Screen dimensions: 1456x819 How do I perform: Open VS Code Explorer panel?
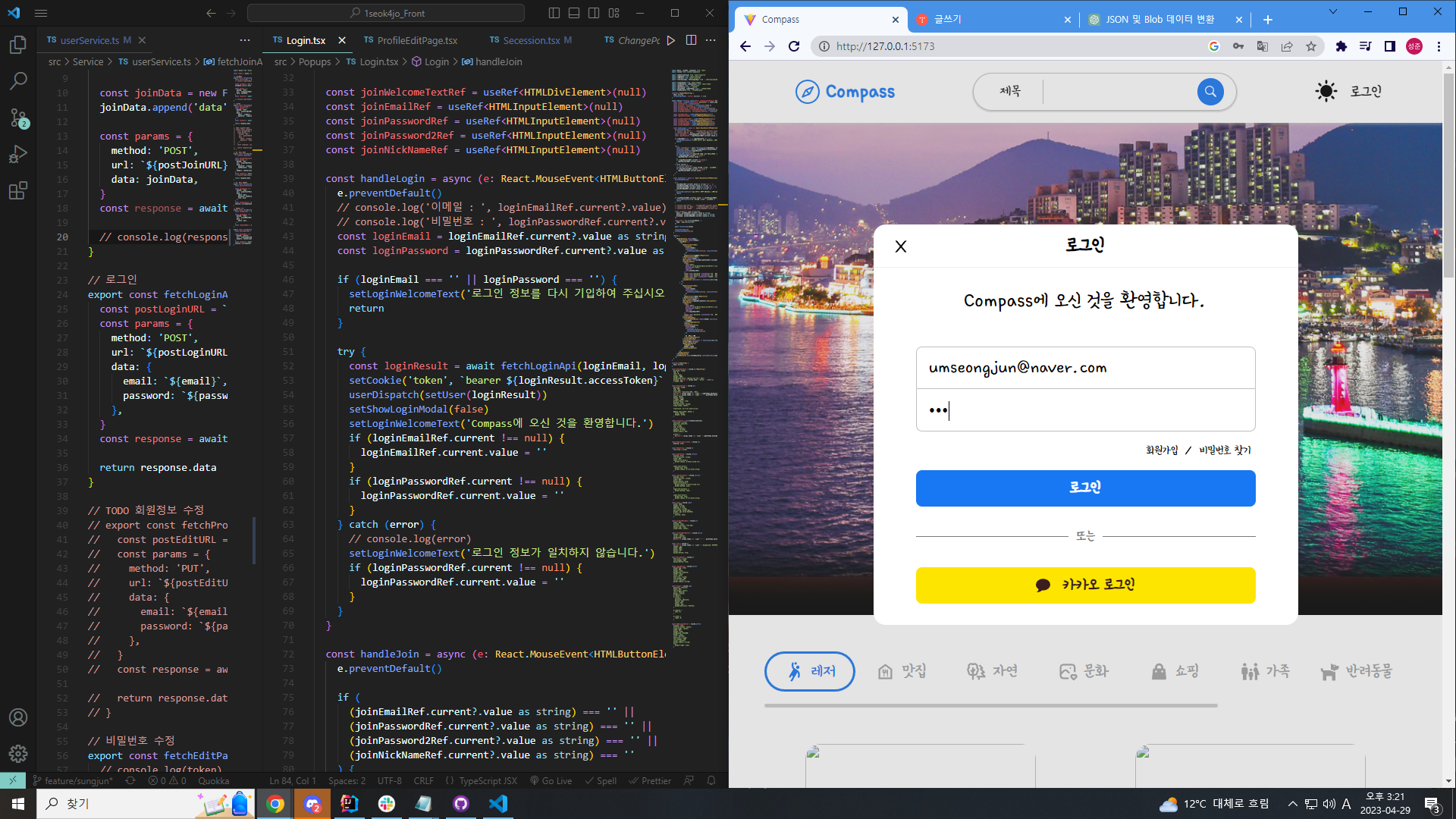tap(18, 45)
